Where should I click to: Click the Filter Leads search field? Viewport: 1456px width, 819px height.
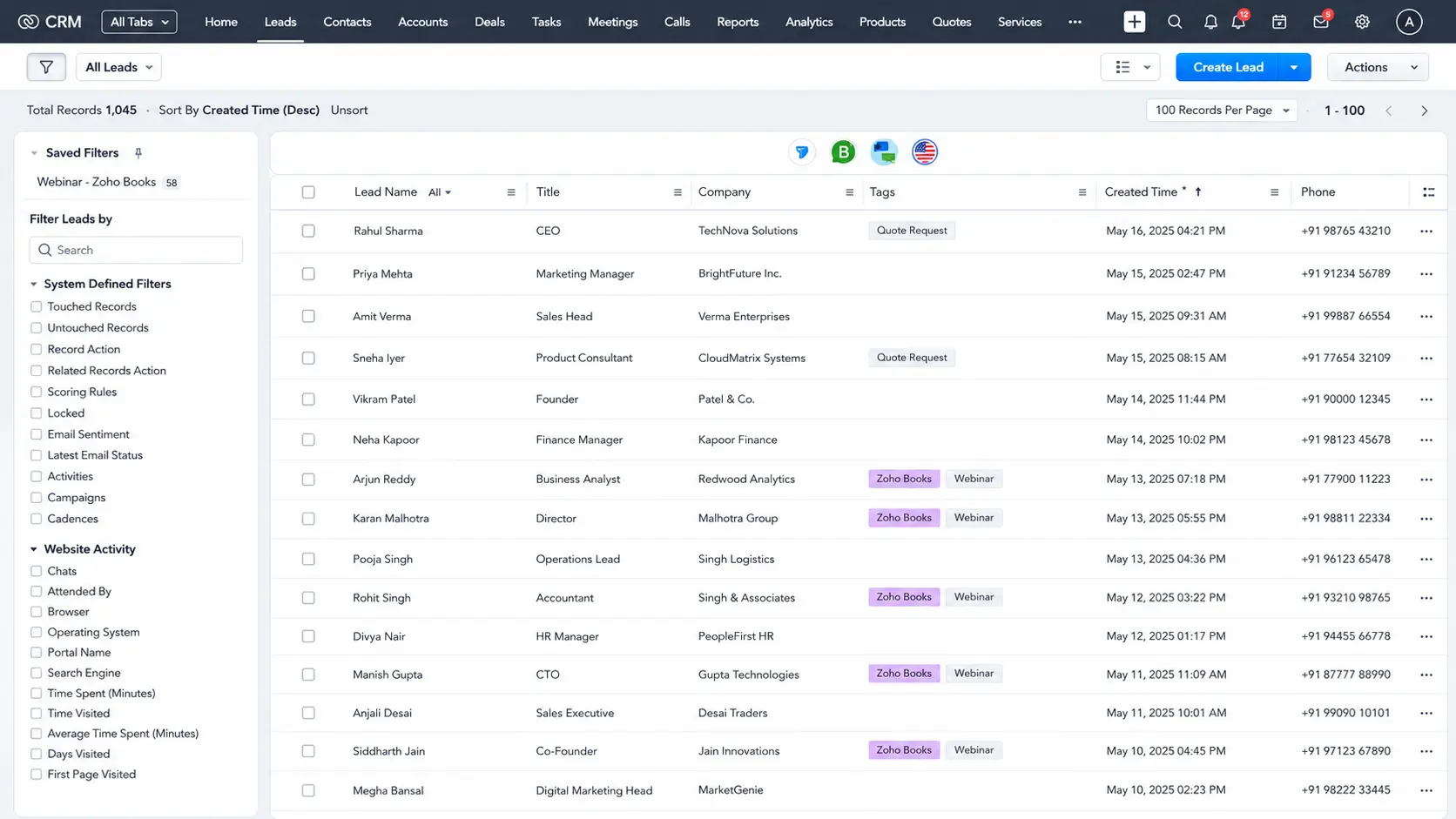136,250
